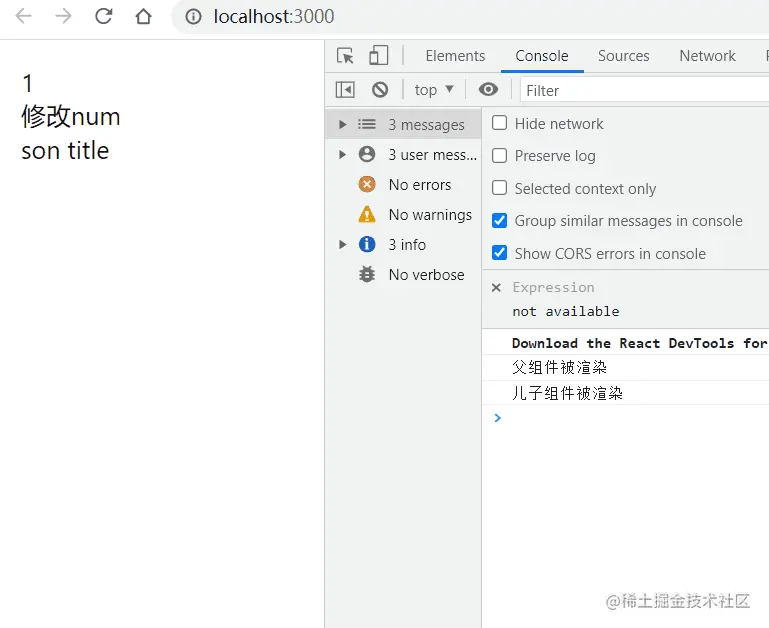This screenshot has width=769, height=628.
Task: Select the No errors row
Action: pyautogui.click(x=403, y=184)
